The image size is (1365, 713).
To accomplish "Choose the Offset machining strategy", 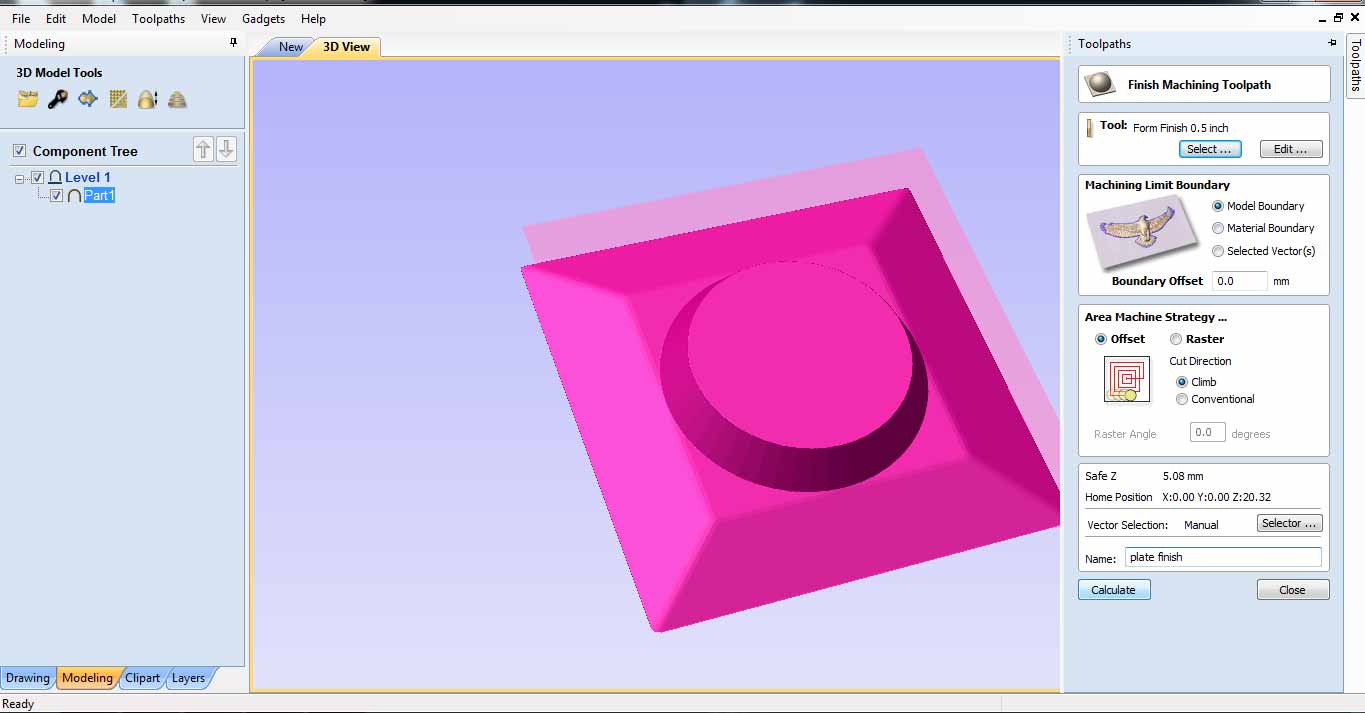I will click(1101, 339).
